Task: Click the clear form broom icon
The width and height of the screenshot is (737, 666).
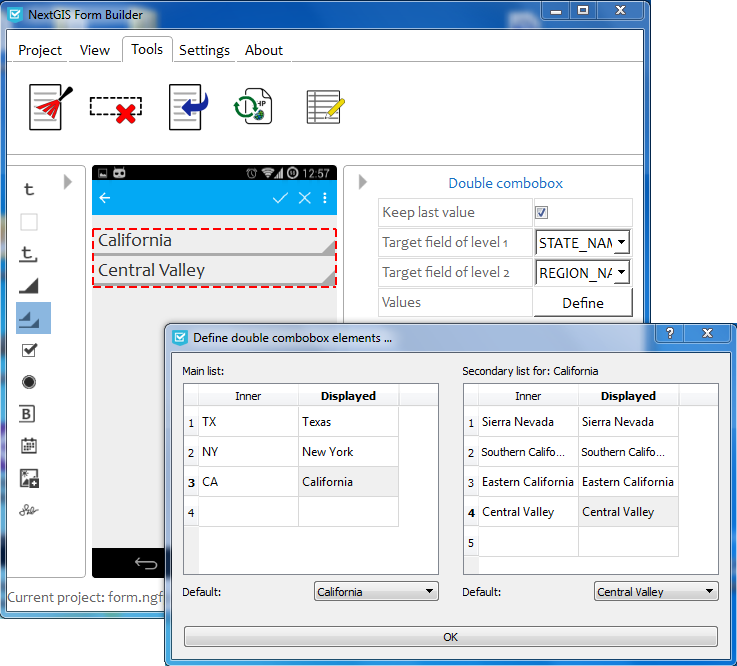Action: [51, 107]
